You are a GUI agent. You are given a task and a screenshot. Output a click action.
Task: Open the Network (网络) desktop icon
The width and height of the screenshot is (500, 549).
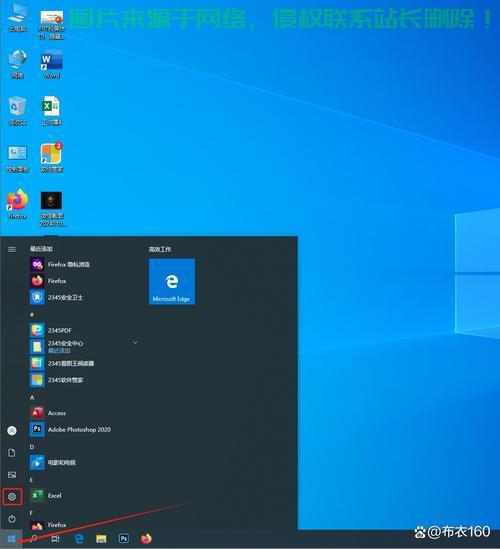pyautogui.click(x=18, y=64)
